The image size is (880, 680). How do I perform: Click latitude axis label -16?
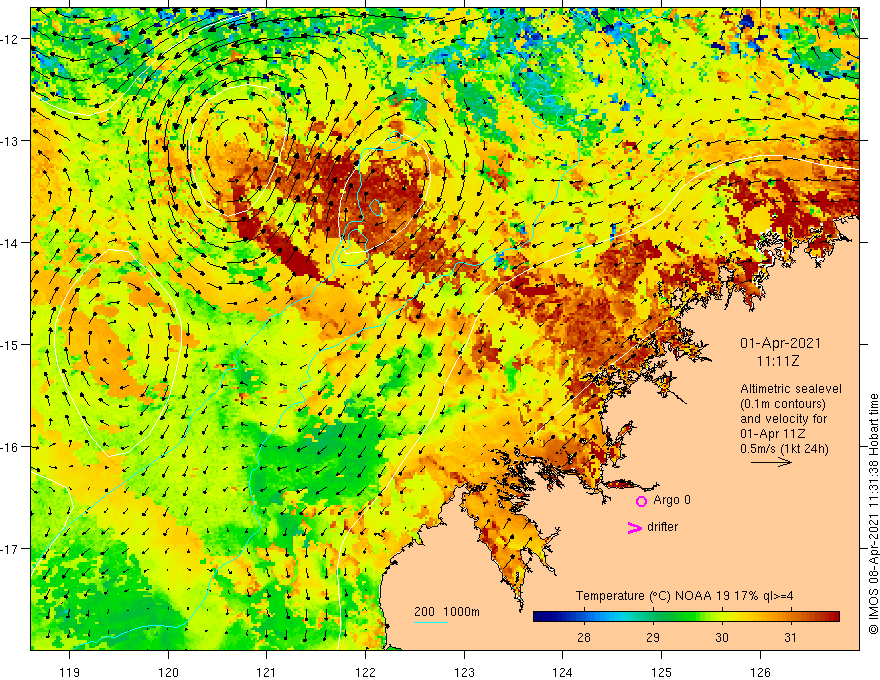click(9, 447)
